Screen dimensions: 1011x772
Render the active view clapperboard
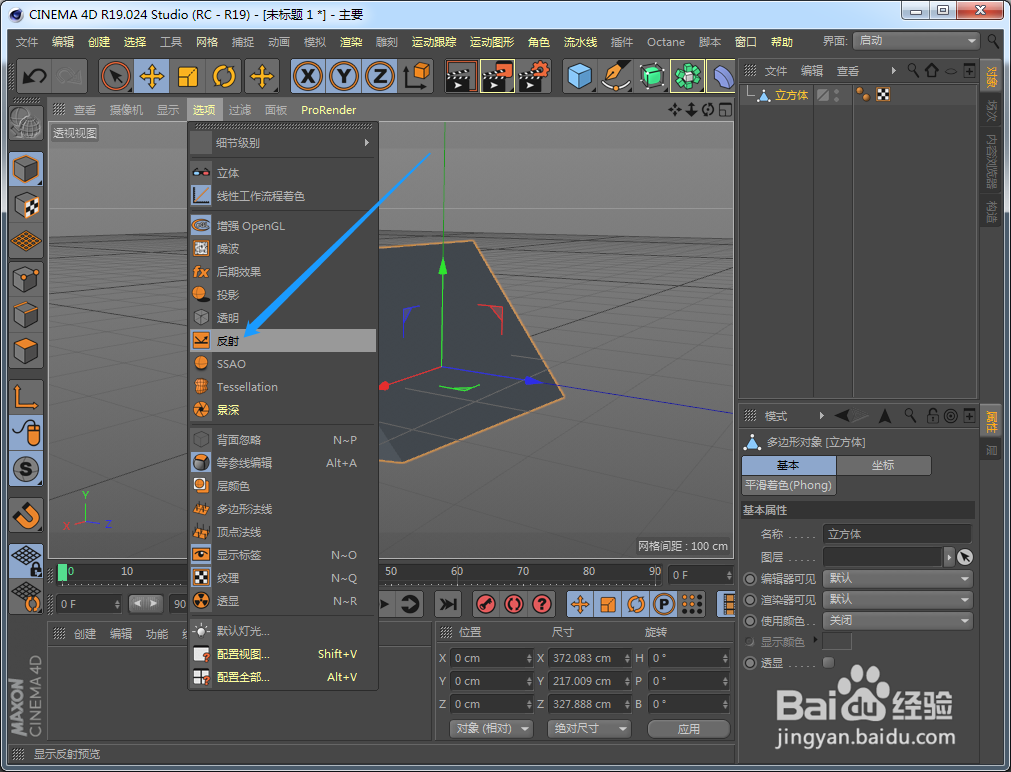click(461, 76)
